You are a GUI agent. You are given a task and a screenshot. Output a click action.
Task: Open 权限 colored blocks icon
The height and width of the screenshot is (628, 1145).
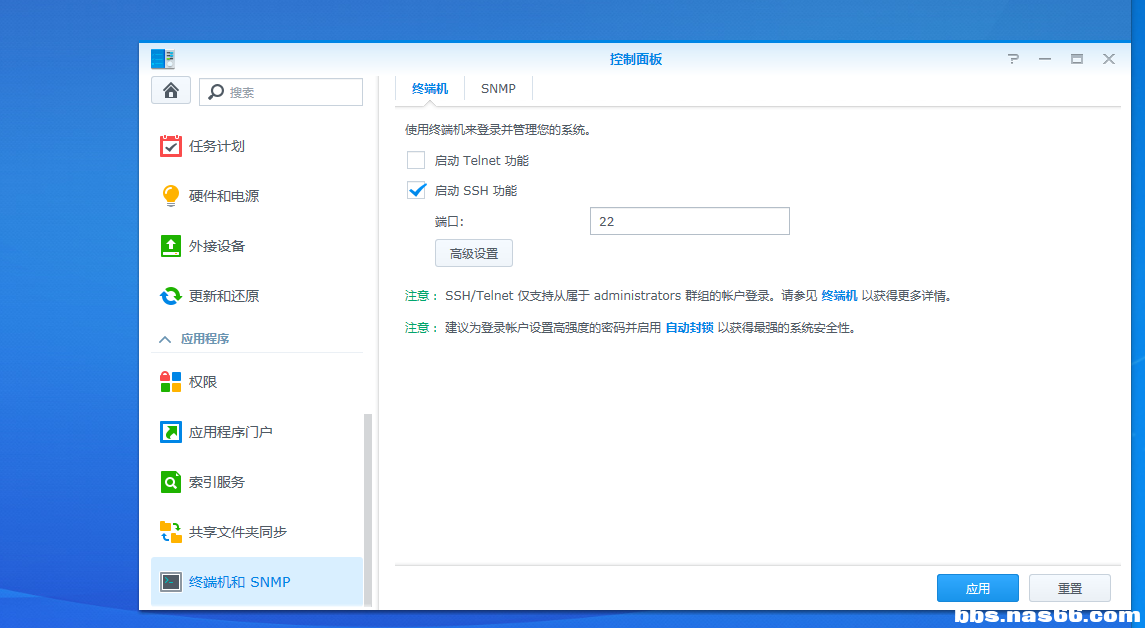pyautogui.click(x=171, y=382)
